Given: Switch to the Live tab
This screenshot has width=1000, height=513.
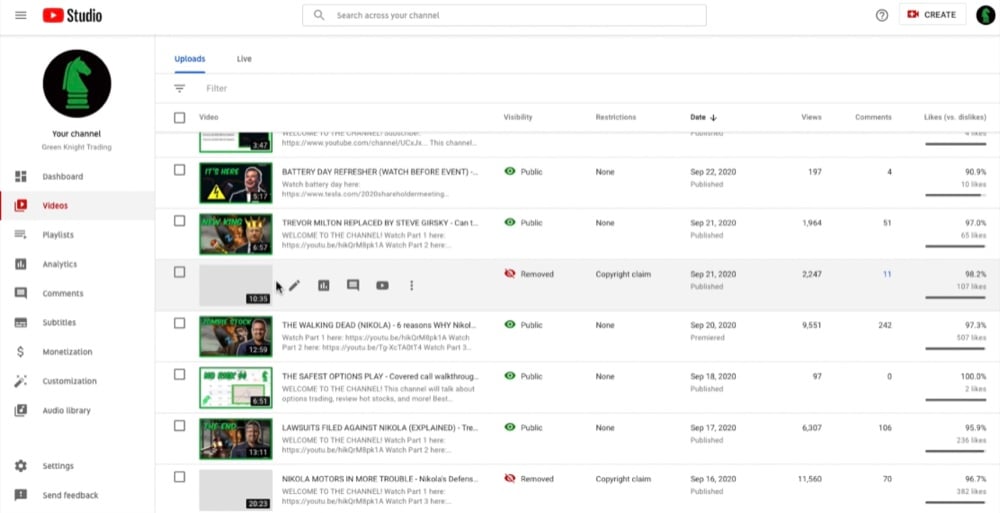Looking at the screenshot, I should point(244,59).
